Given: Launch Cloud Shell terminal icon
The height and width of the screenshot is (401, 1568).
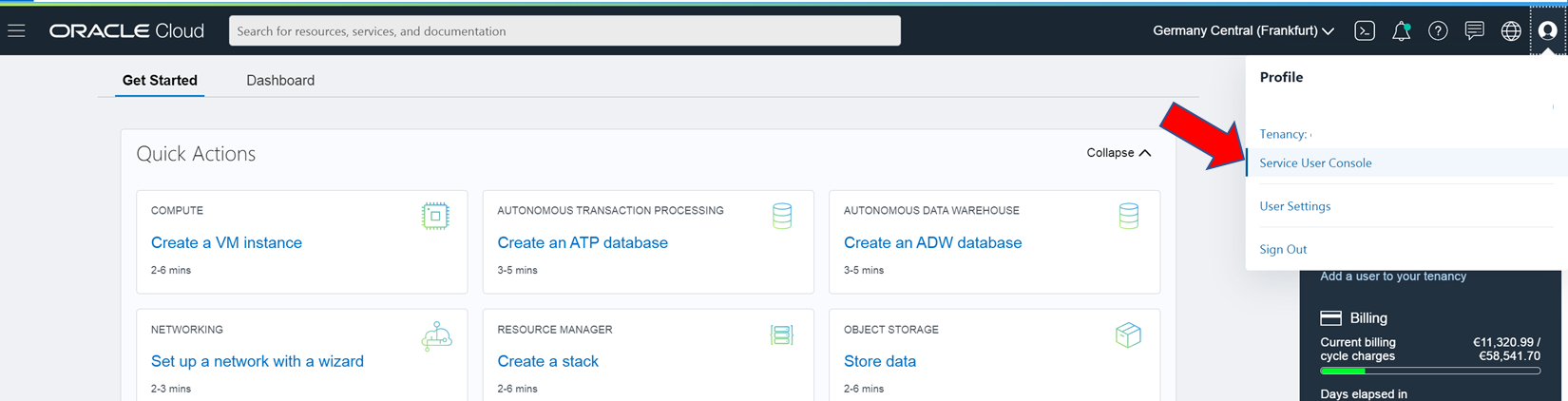Looking at the screenshot, I should click(1365, 31).
